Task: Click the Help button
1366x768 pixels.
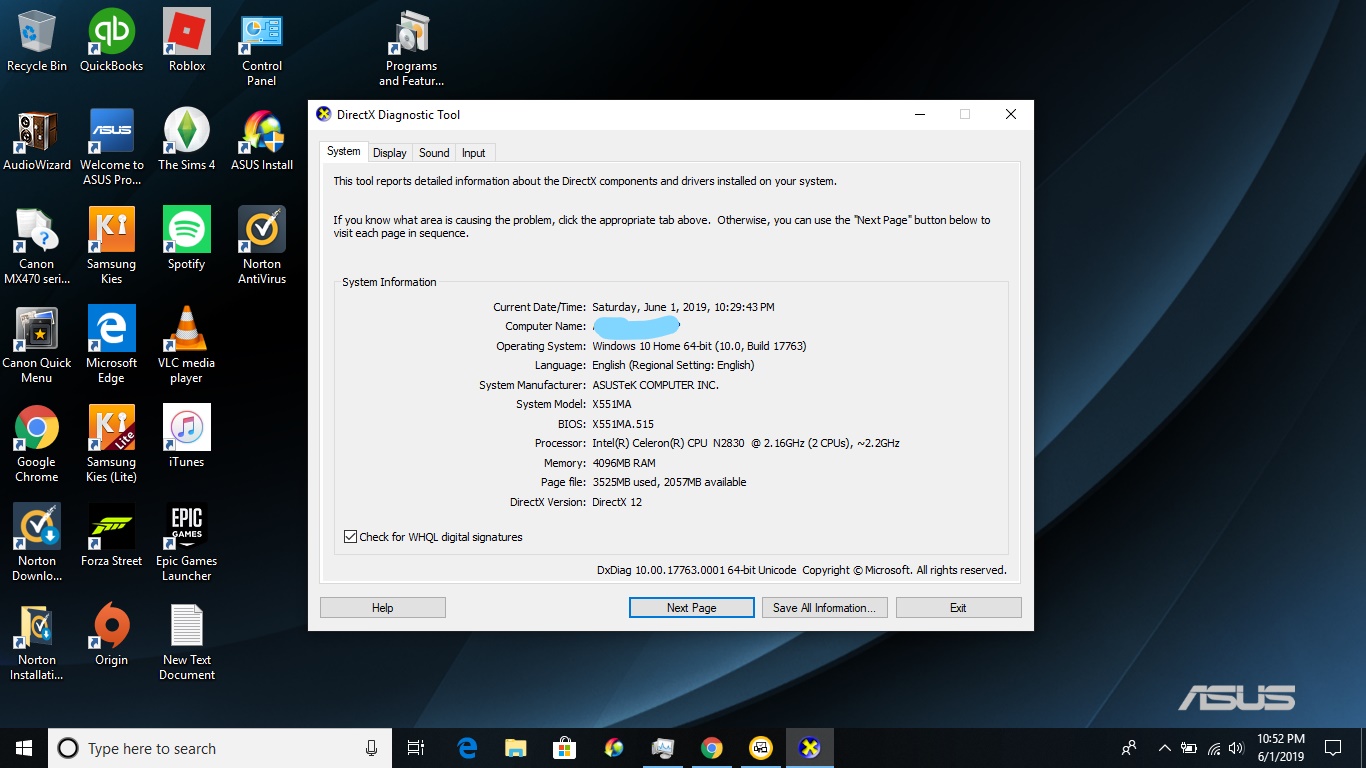Action: coord(383,608)
